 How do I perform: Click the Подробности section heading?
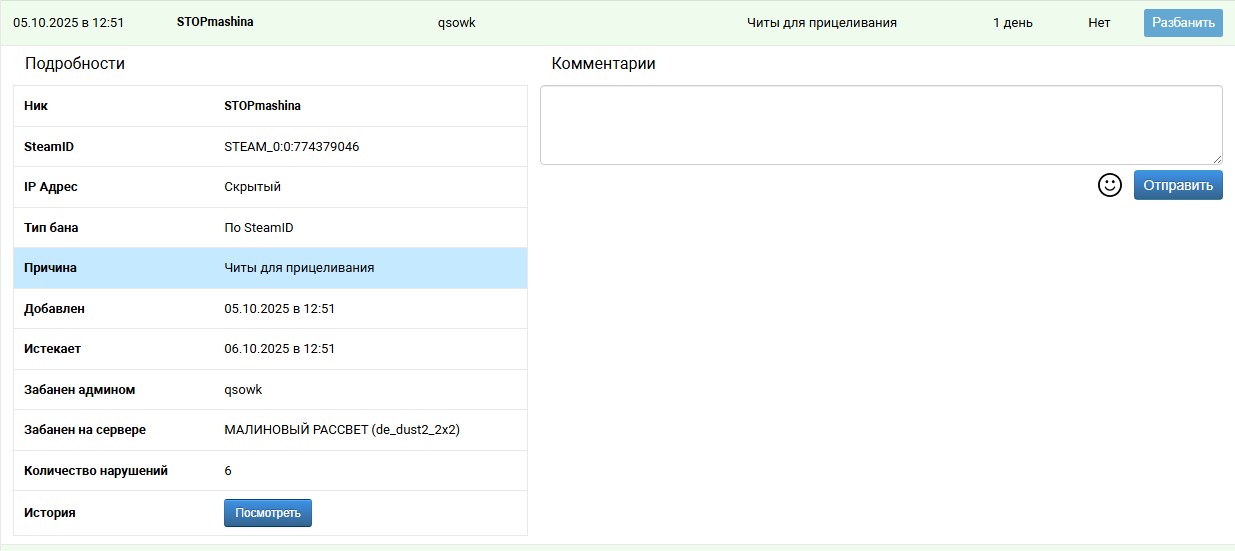click(x=75, y=64)
